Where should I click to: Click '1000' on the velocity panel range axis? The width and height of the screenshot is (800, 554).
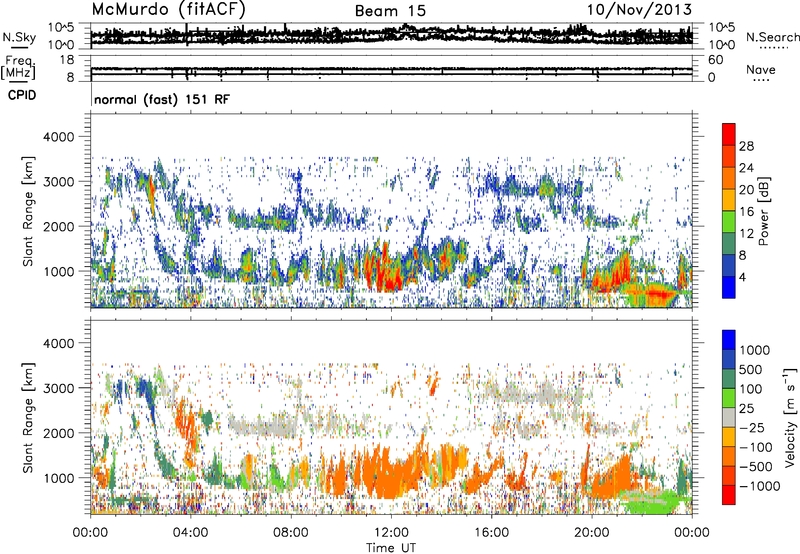click(61, 478)
